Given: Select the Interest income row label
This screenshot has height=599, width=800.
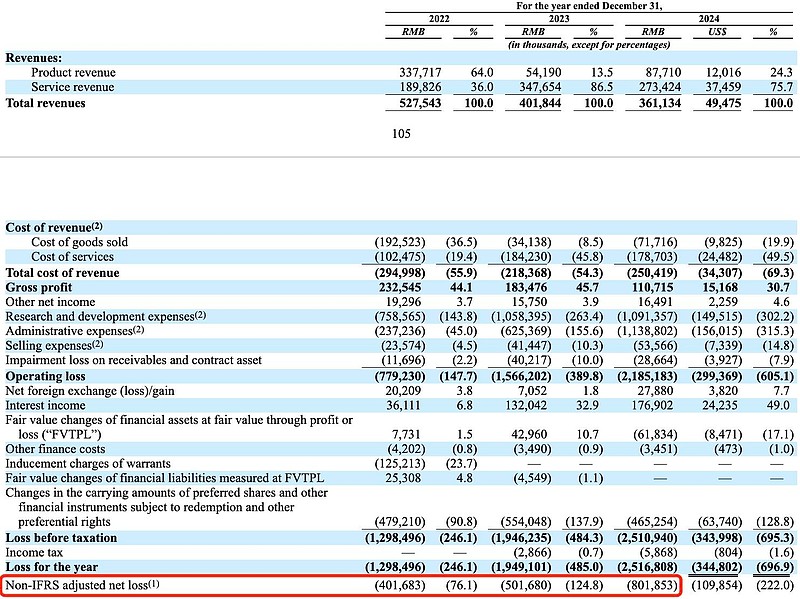Looking at the screenshot, I should (46, 403).
